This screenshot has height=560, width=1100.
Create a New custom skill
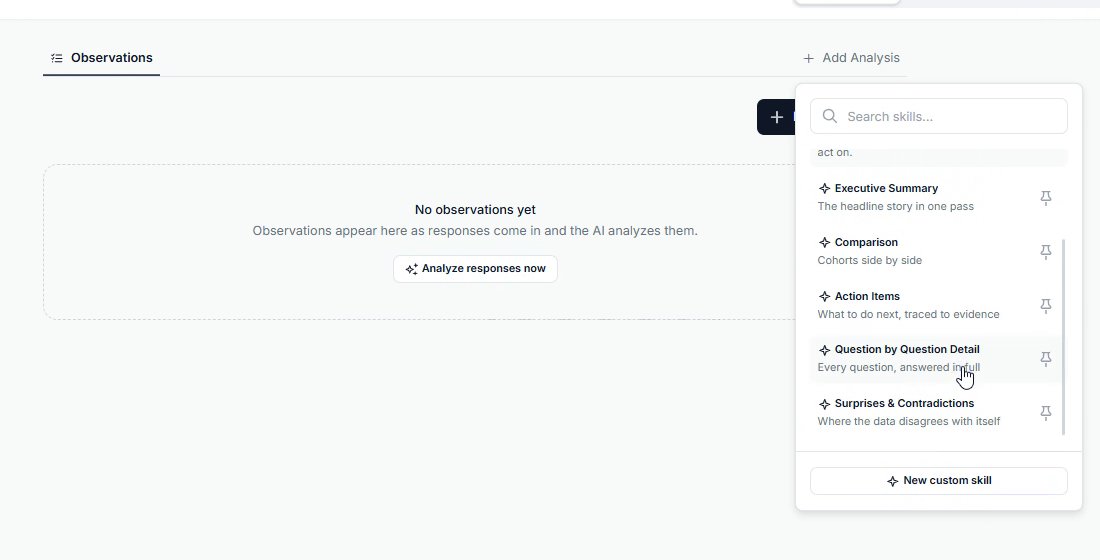point(939,481)
